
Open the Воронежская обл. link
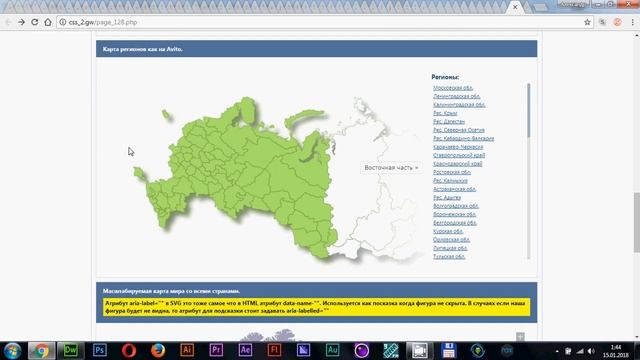[454, 214]
